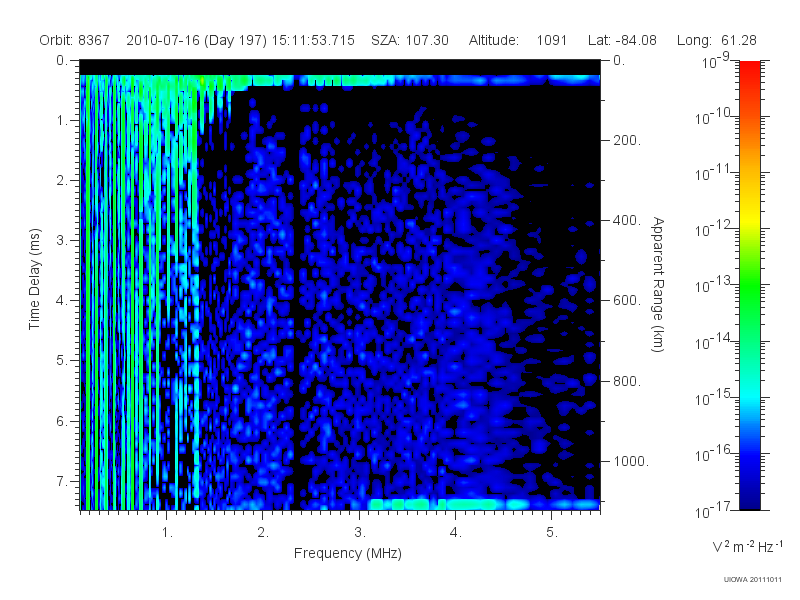The height and width of the screenshot is (600, 800).
Task: Click the Orbit: 8367 header text
Action: [x=74, y=40]
